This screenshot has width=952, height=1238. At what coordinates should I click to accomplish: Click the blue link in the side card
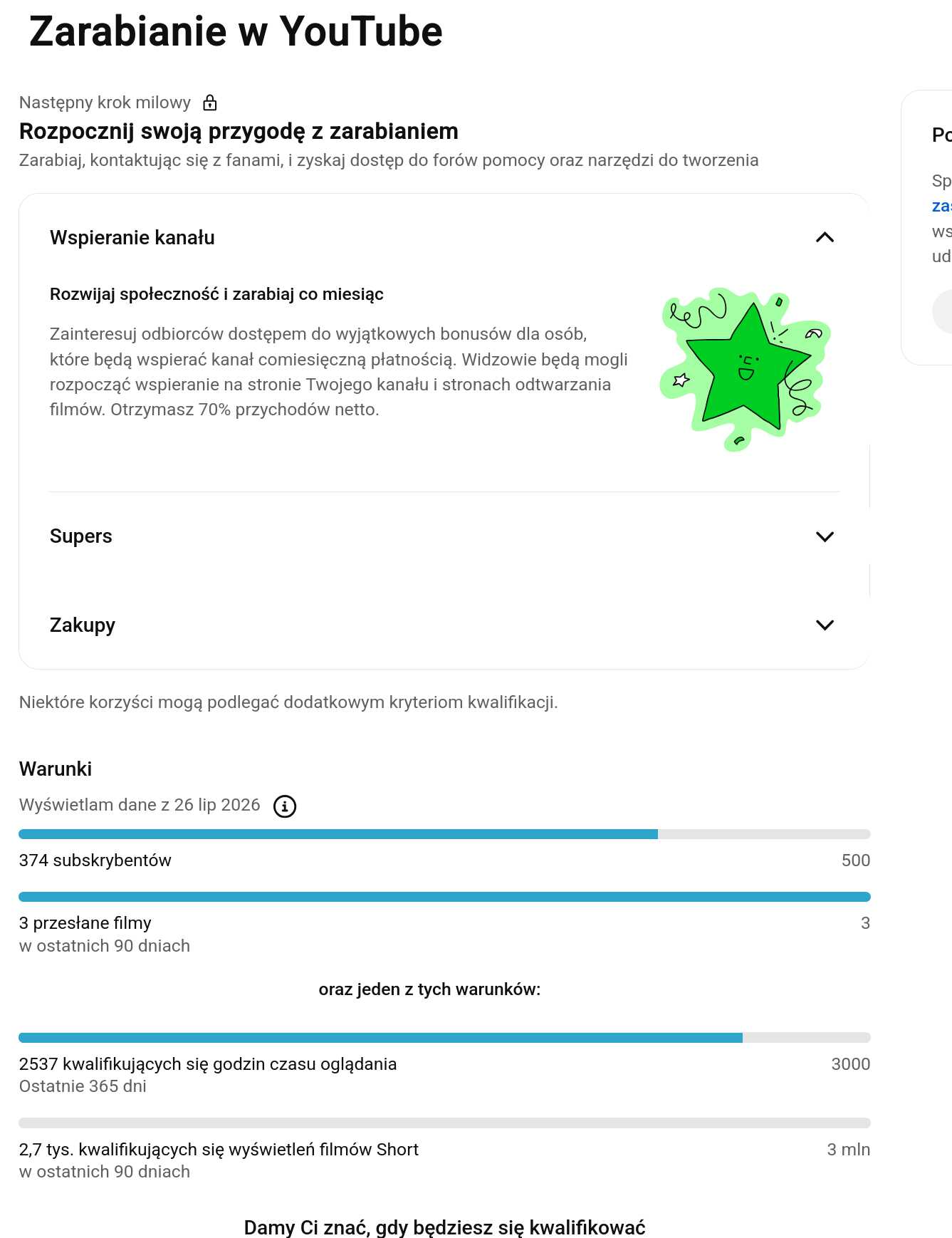(942, 206)
